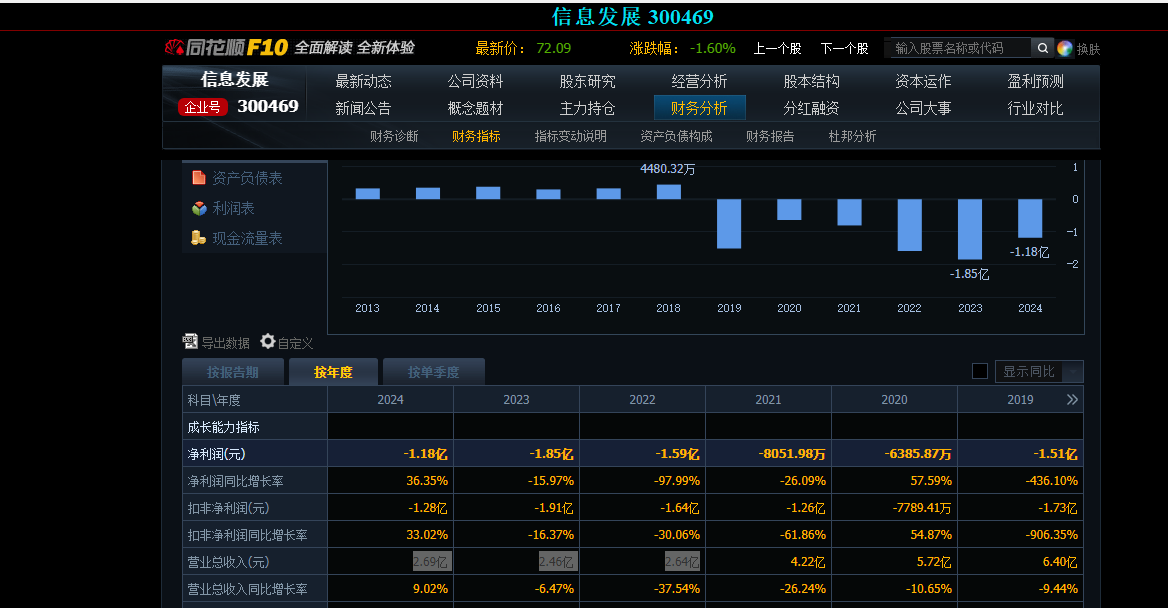1168x608 pixels.
Task: Open the 盈利预测 menu
Action: [x=1035, y=81]
